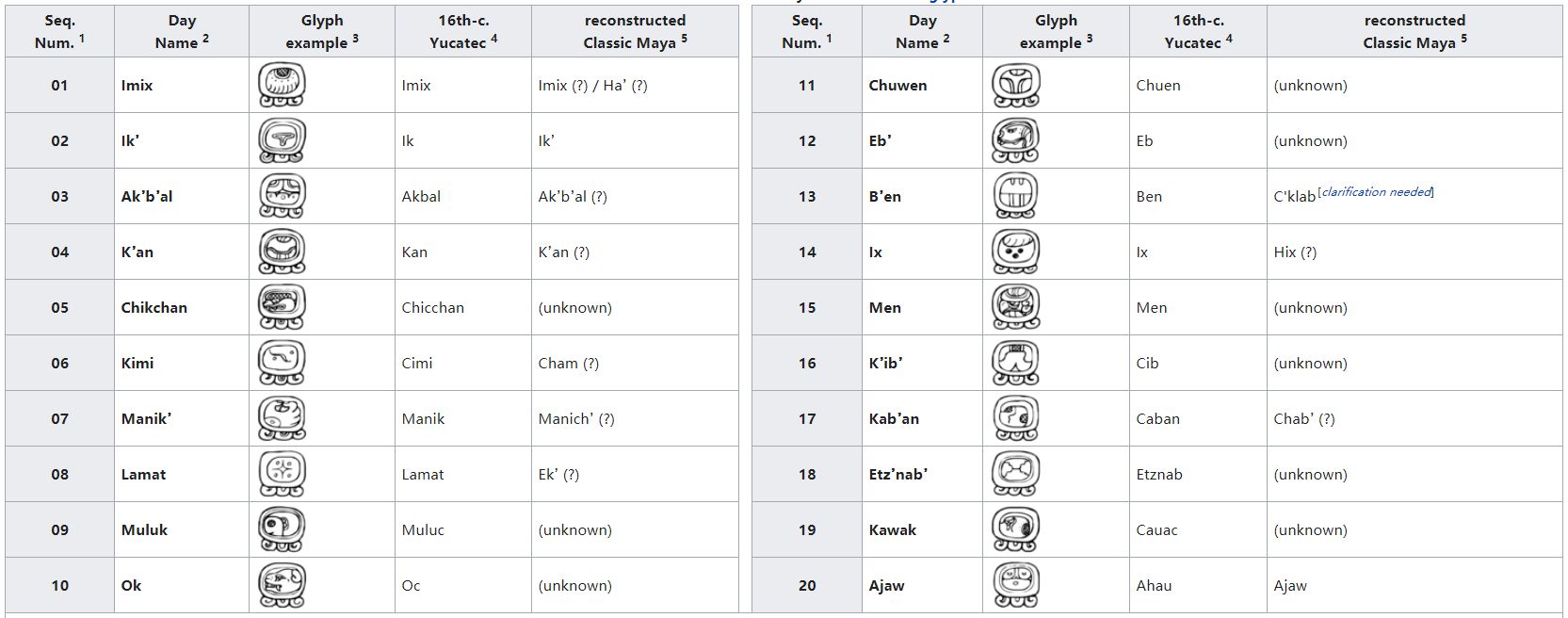Click the Chikchan glyph image
Viewport: 1568px width, 618px height.
coord(282,308)
